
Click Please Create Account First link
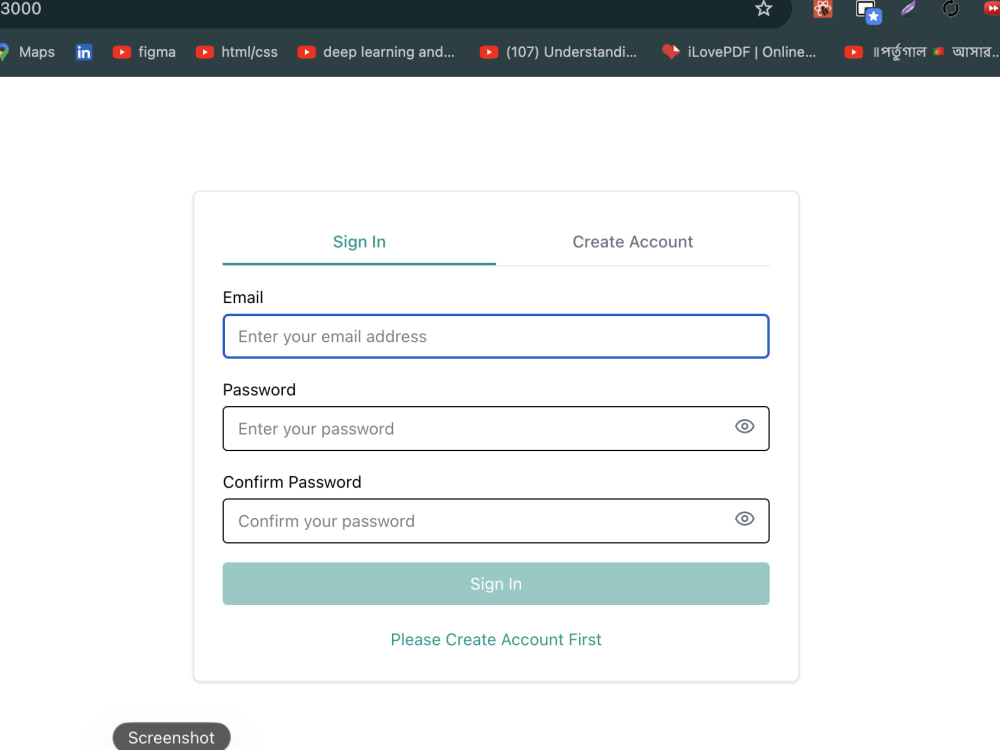[496, 640]
